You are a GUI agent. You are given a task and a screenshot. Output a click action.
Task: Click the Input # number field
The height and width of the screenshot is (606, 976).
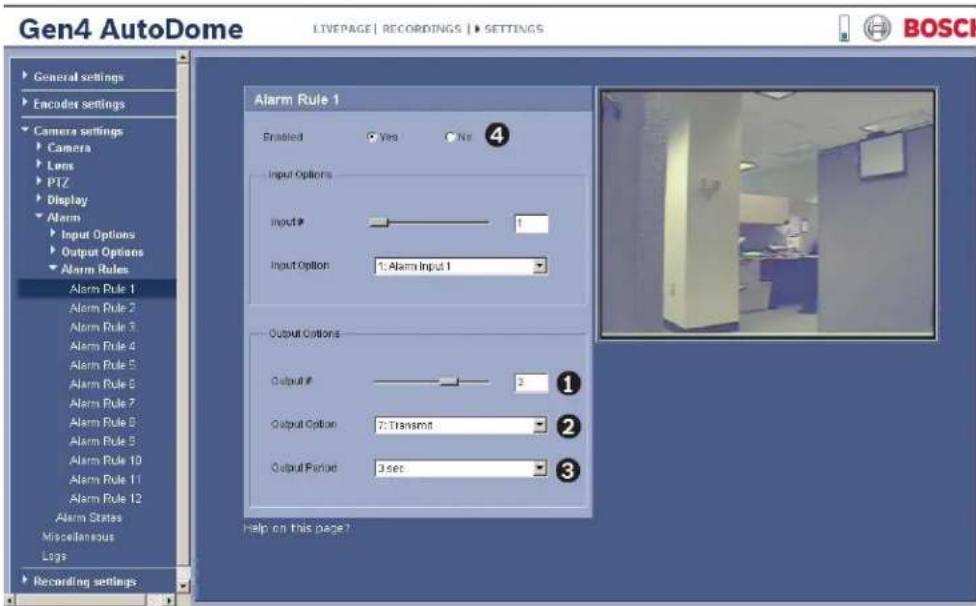[x=532, y=223]
